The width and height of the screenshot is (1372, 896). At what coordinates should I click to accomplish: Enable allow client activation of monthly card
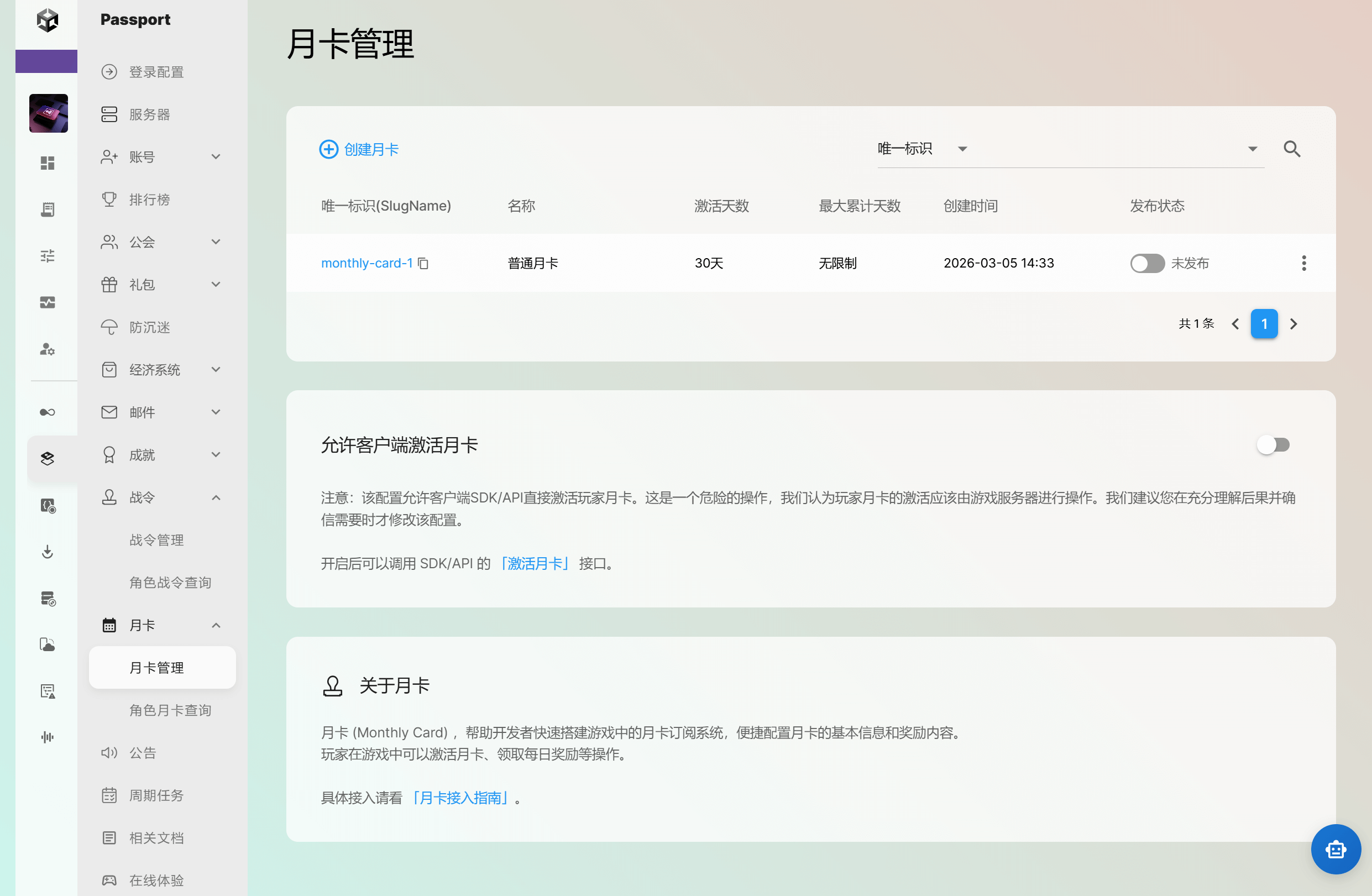coord(1273,445)
